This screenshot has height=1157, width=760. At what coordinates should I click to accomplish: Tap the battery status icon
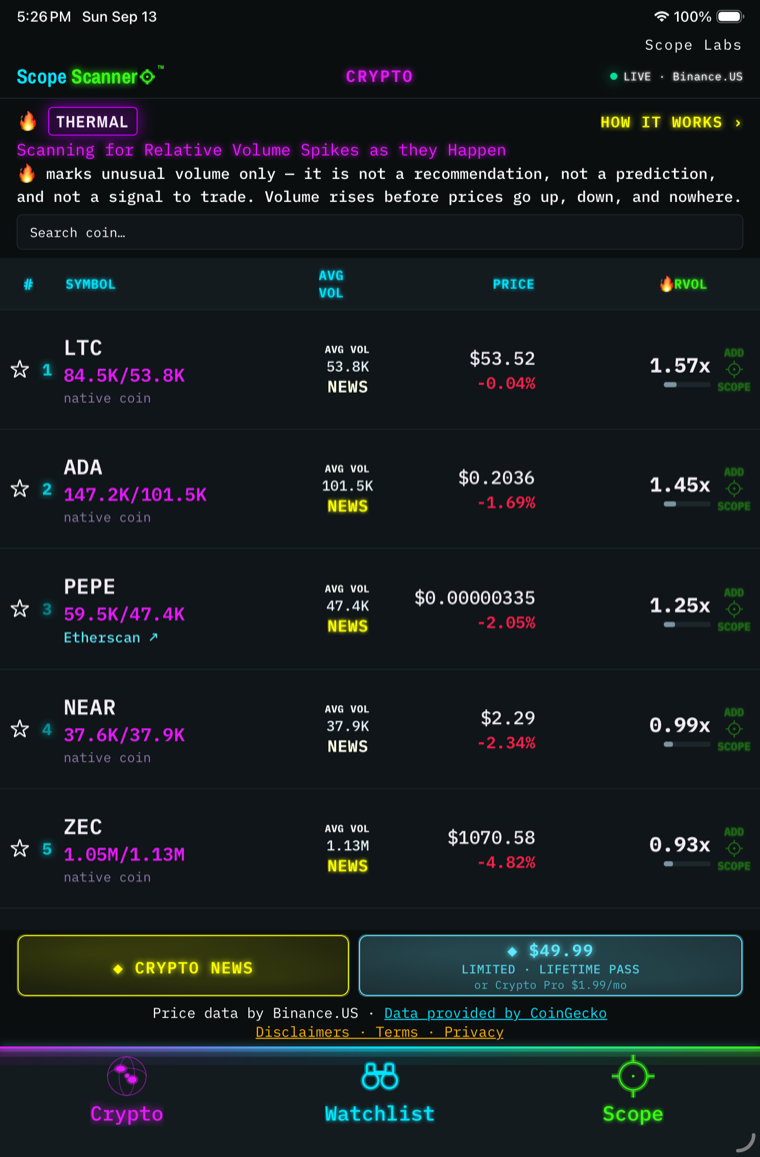(x=730, y=16)
